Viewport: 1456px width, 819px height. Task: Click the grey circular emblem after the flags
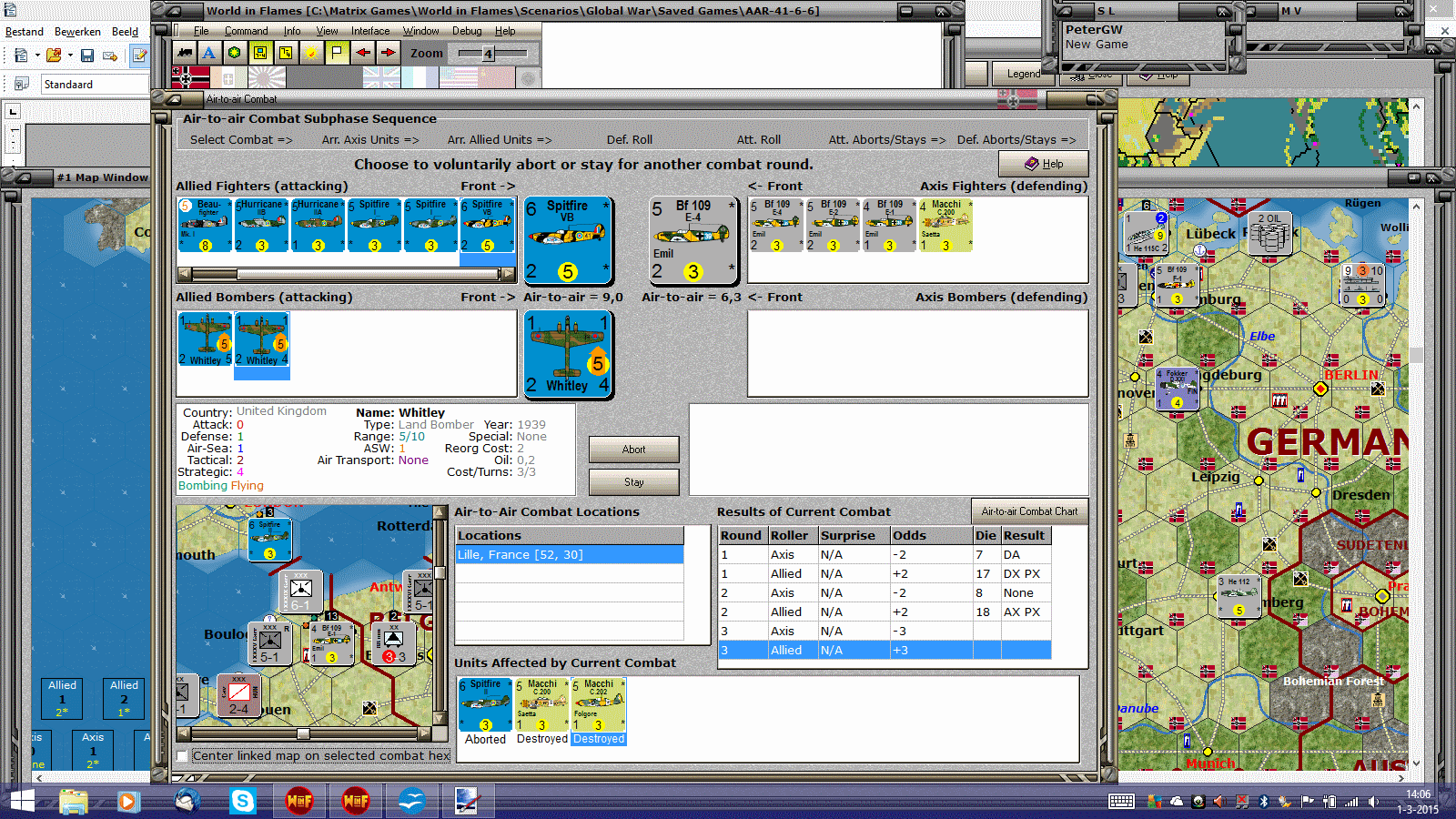point(529,78)
